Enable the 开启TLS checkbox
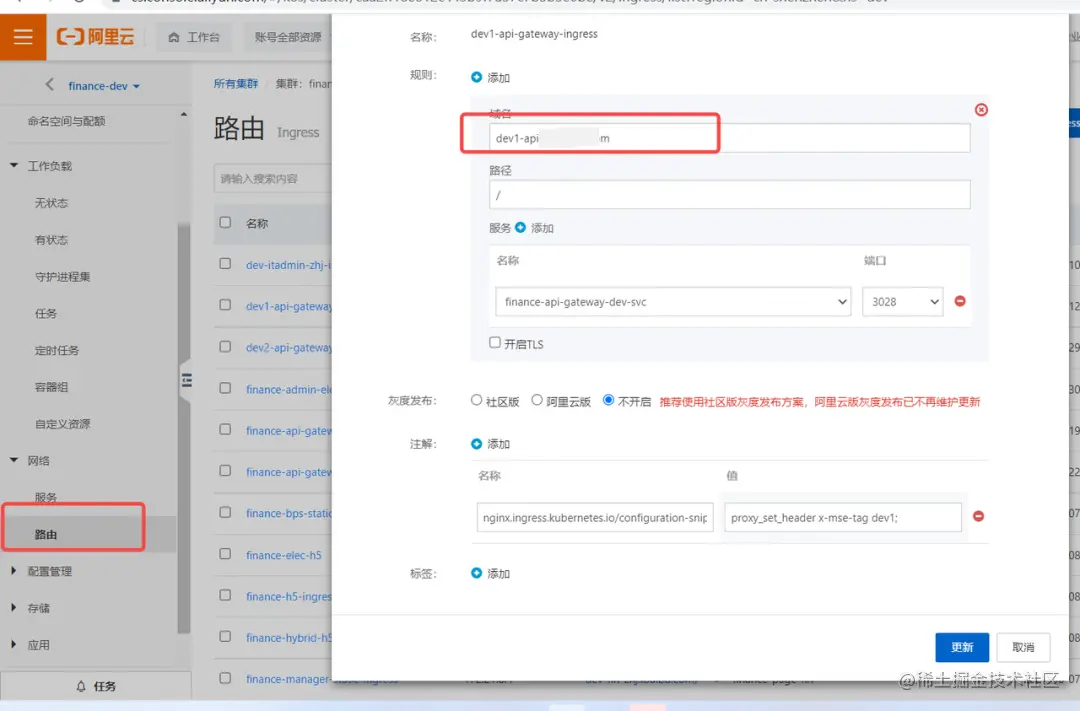 pos(495,342)
